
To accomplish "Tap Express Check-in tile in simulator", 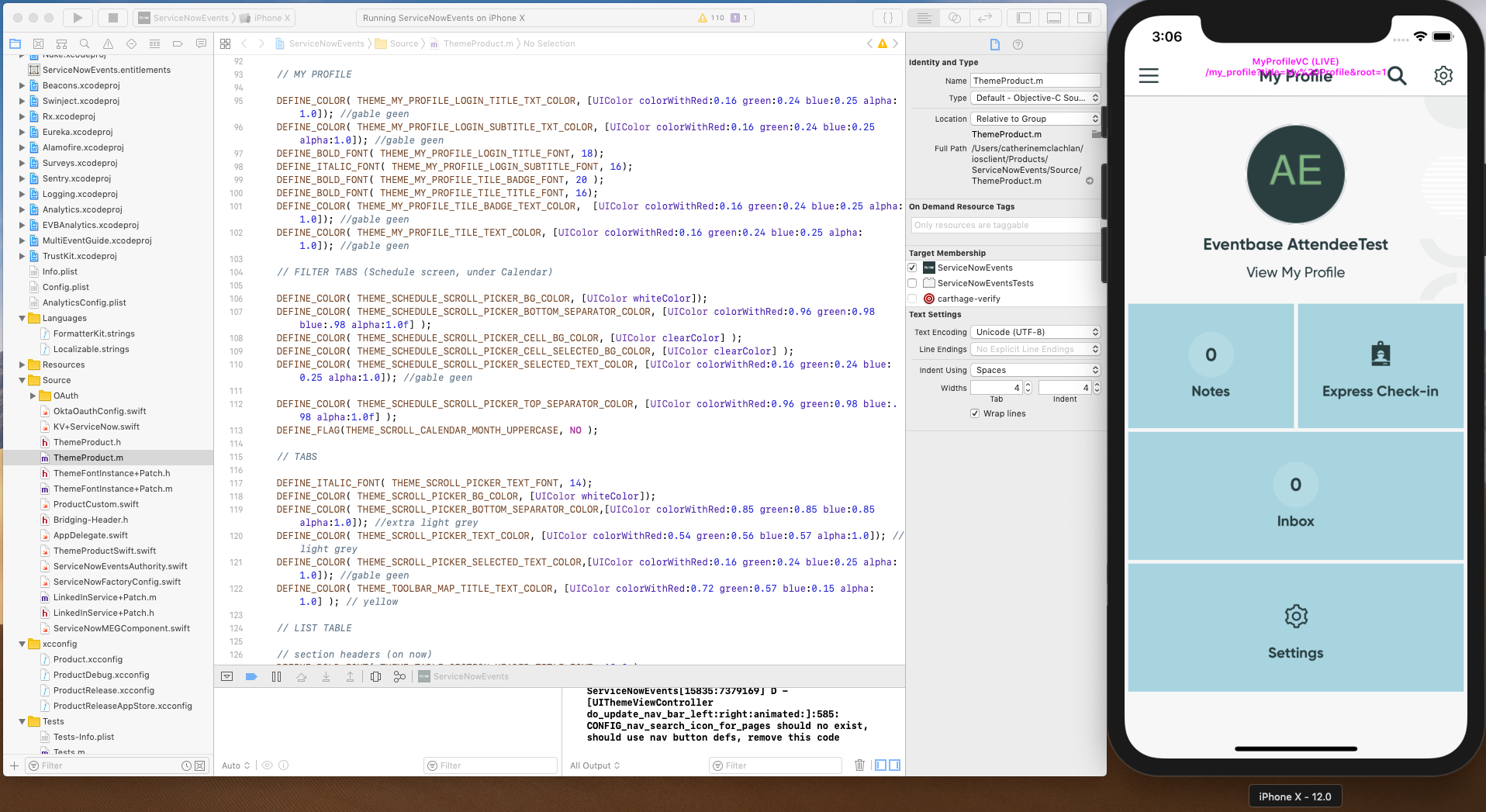I will click(x=1380, y=366).
